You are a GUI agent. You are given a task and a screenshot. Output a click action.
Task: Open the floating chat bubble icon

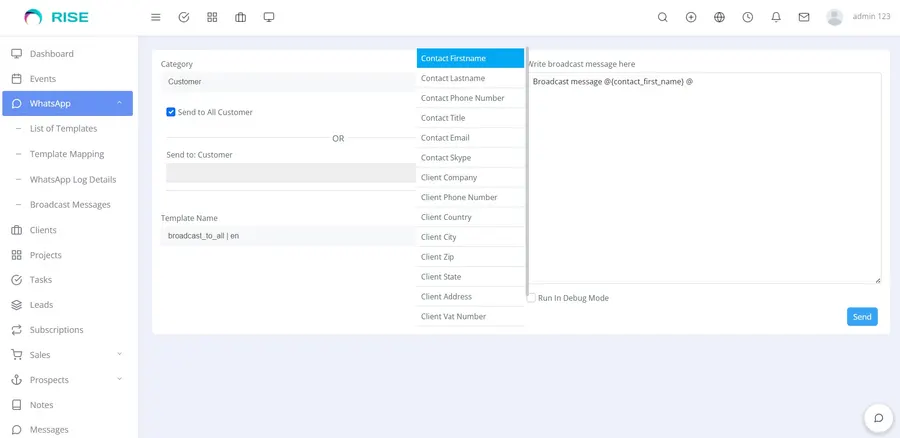point(878,418)
